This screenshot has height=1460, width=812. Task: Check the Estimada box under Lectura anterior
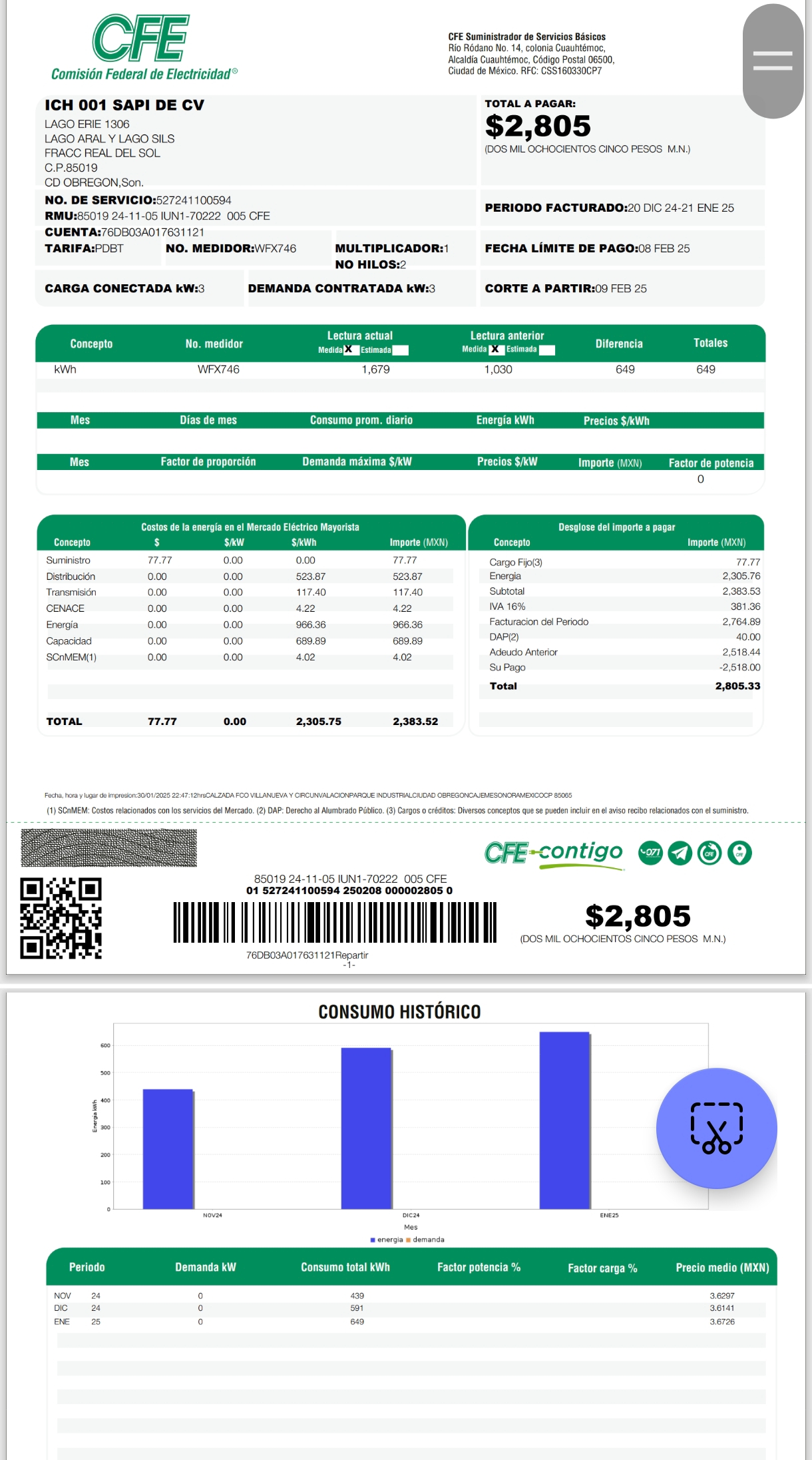(x=546, y=350)
